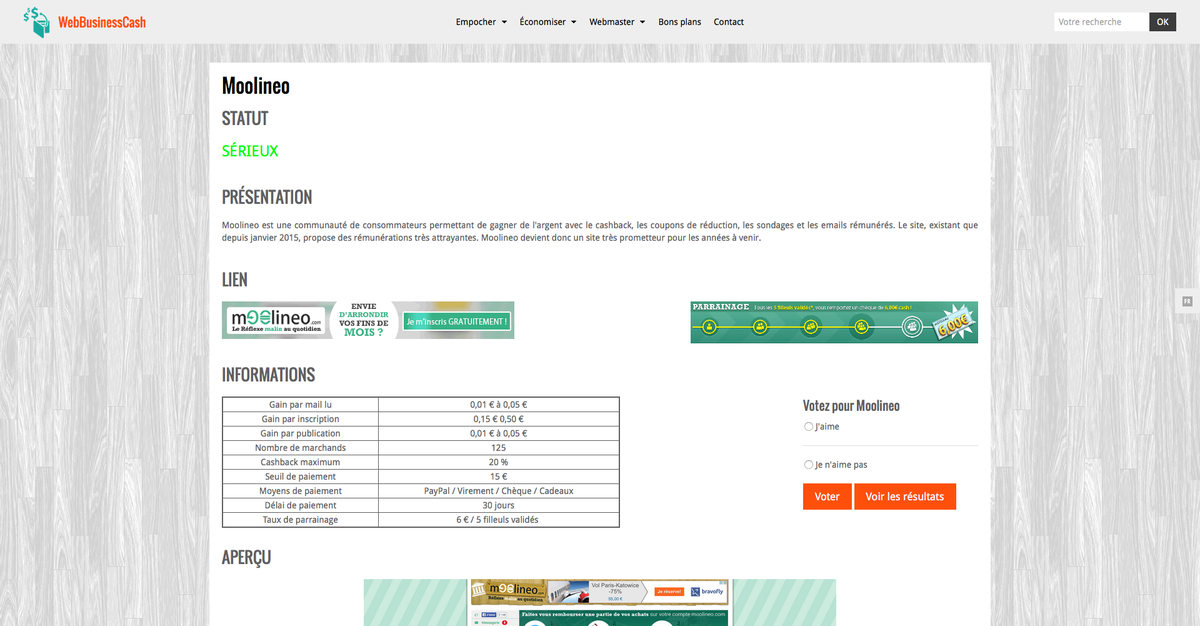
Task: Submit vote with Voter button
Action: [x=827, y=497]
